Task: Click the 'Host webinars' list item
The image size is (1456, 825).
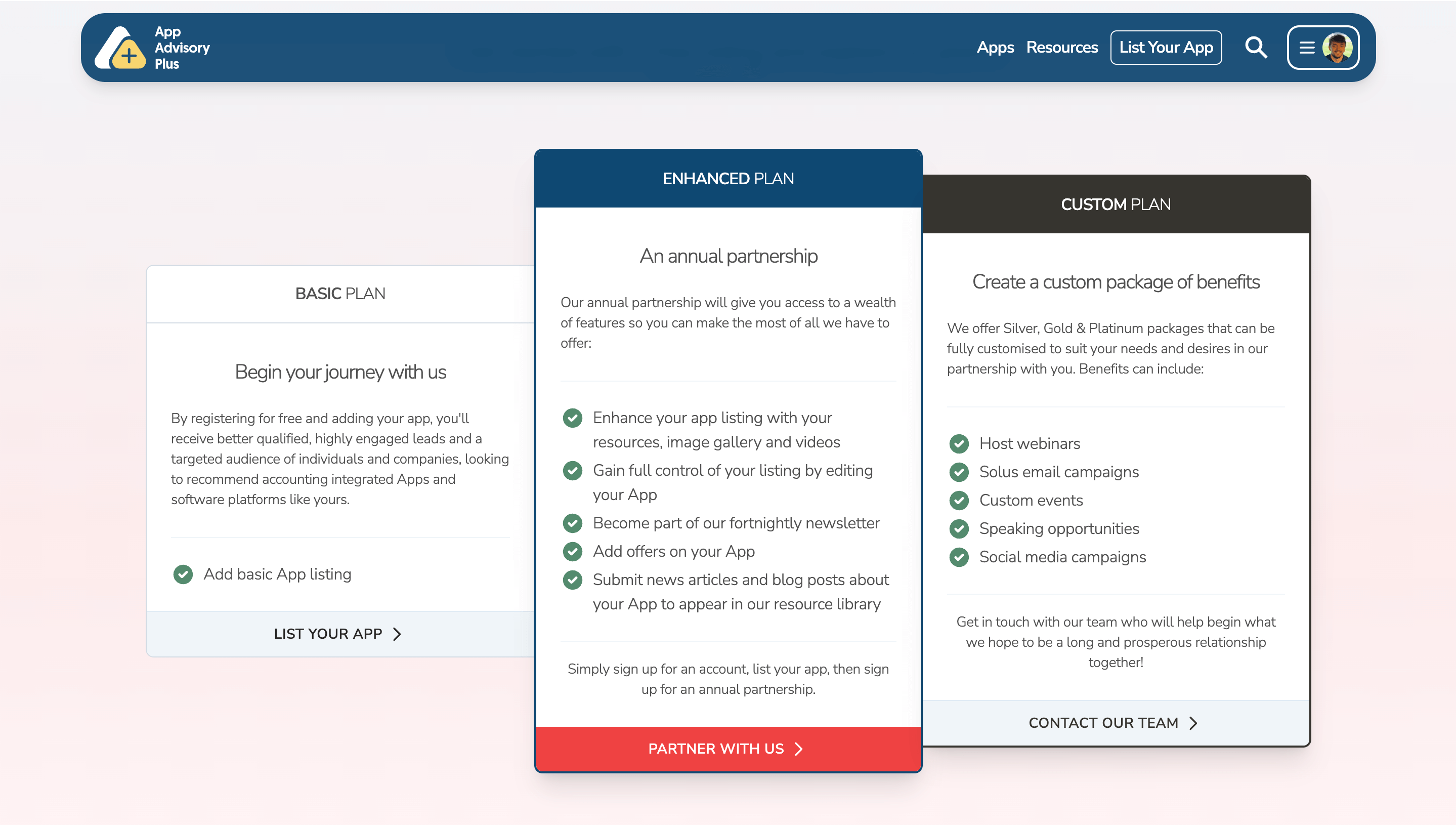Action: click(1030, 444)
